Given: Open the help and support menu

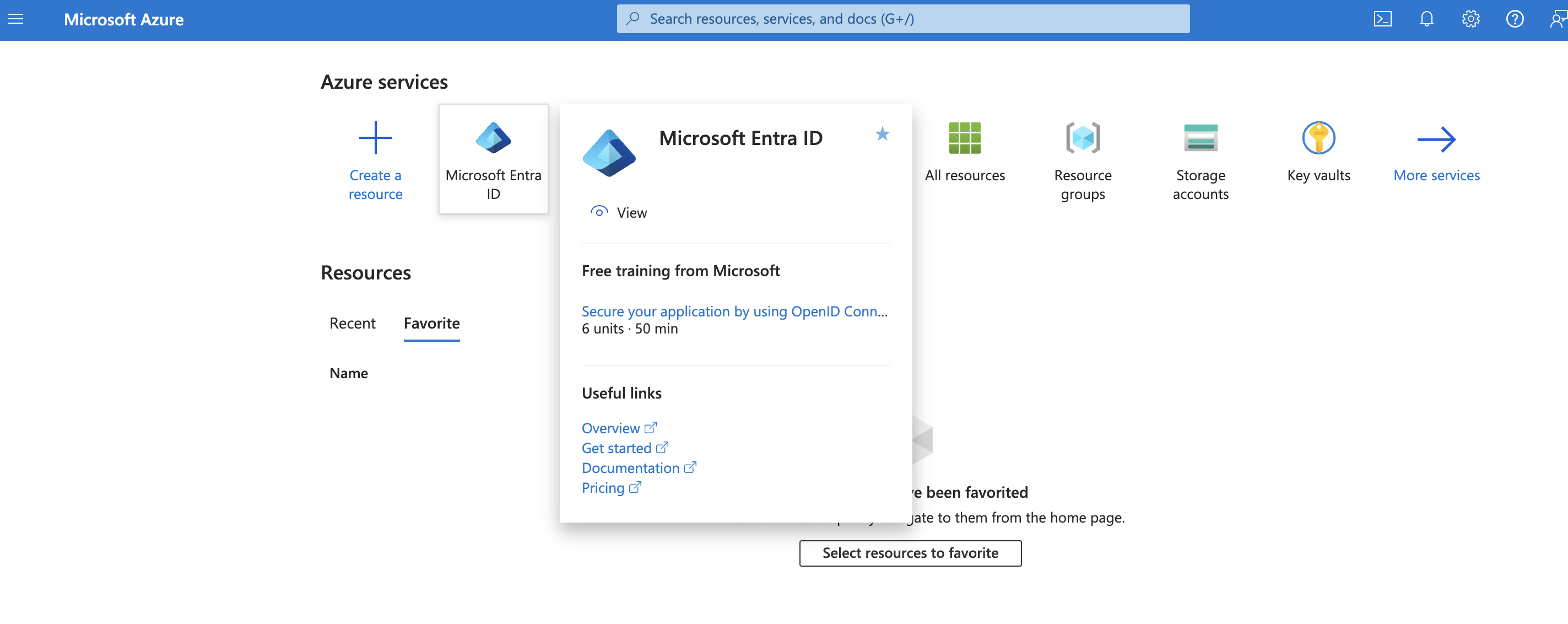Looking at the screenshot, I should 1515,19.
